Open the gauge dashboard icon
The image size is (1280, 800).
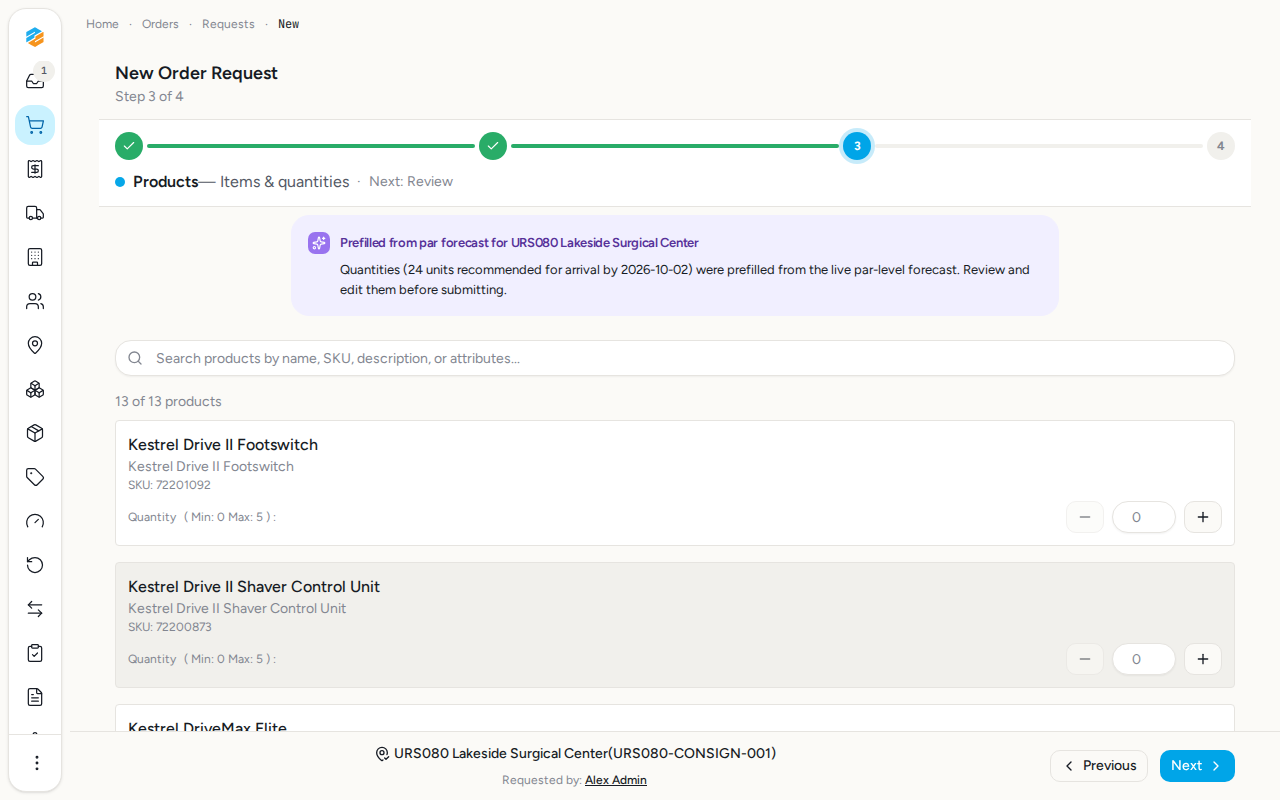(35, 521)
